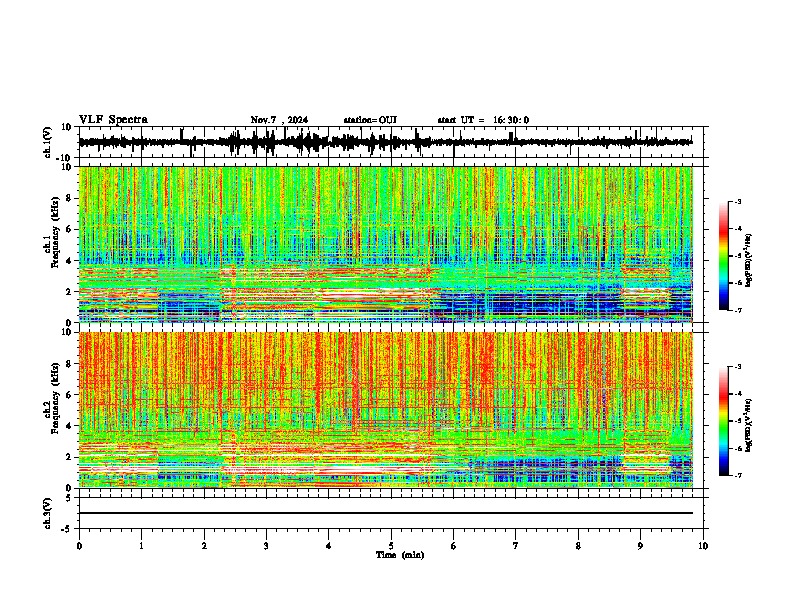Click time axis tick label '5'
792x612 pixels.
(x=391, y=546)
